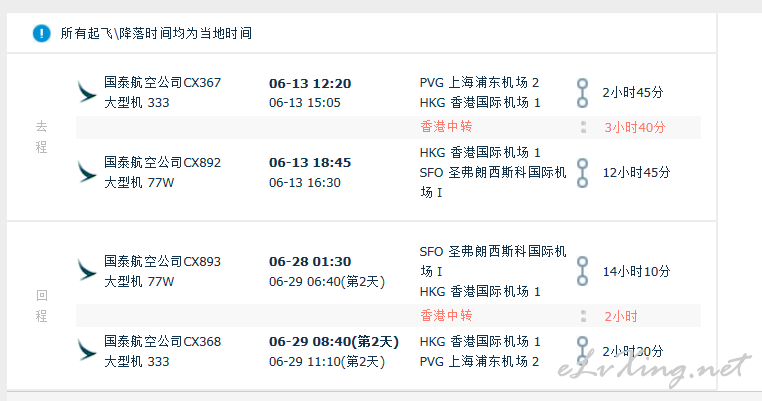Click Cathay Pacific logo beside CX367
The image size is (762, 401).
click(x=87, y=92)
